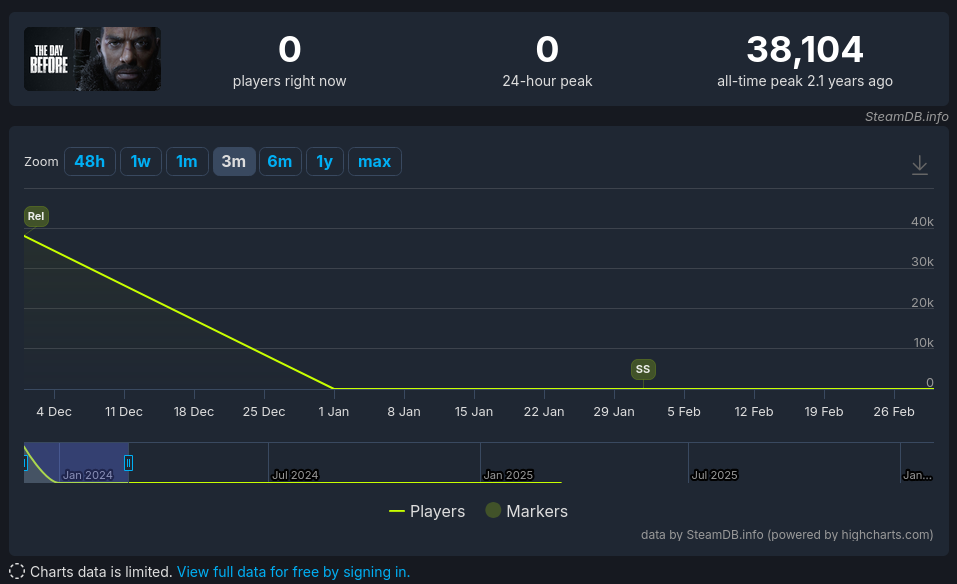957x584 pixels.
Task: Click the 15 Jan axis label
Action: (x=474, y=412)
